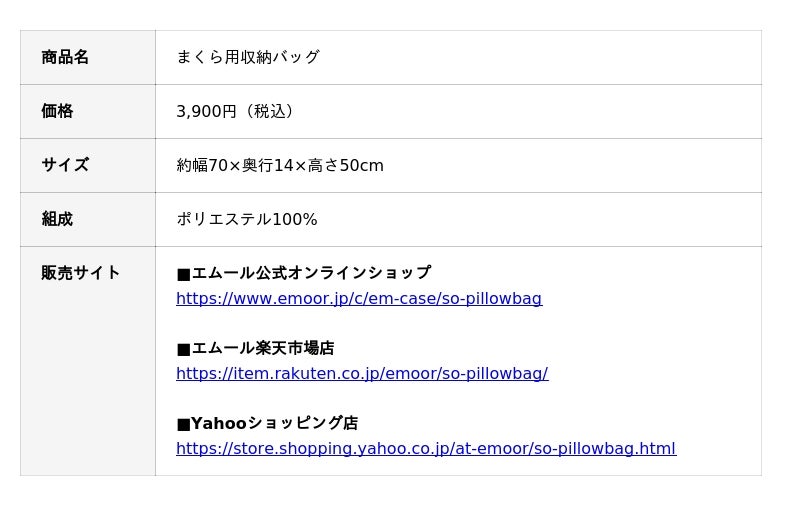The height and width of the screenshot is (506, 800).
Task: Click the size text 約幅70×奥行14×高さ50cm
Action: point(280,165)
